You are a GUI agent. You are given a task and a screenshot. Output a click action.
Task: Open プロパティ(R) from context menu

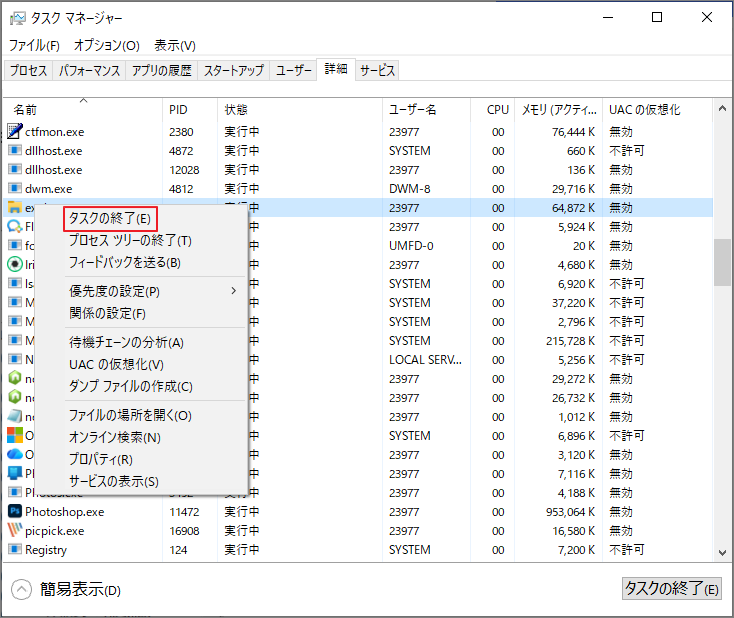(101, 460)
